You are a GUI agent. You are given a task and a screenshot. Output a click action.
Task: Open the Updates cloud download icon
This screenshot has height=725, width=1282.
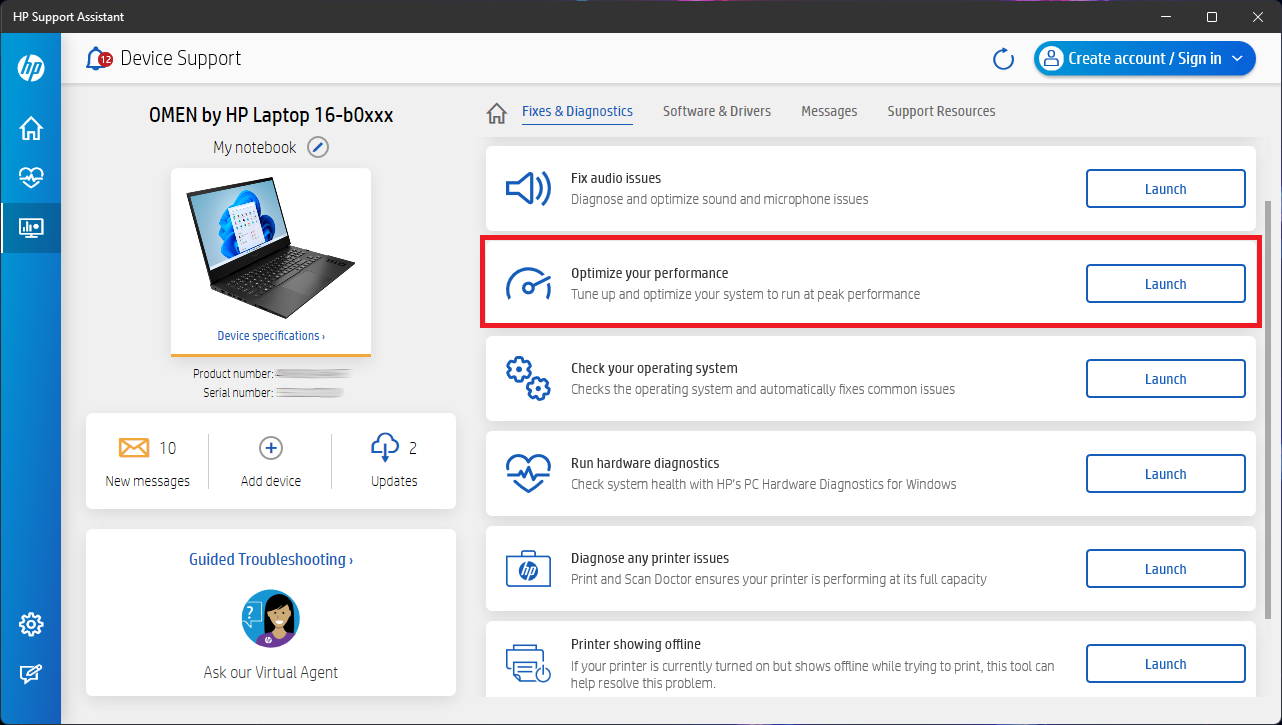coord(385,447)
